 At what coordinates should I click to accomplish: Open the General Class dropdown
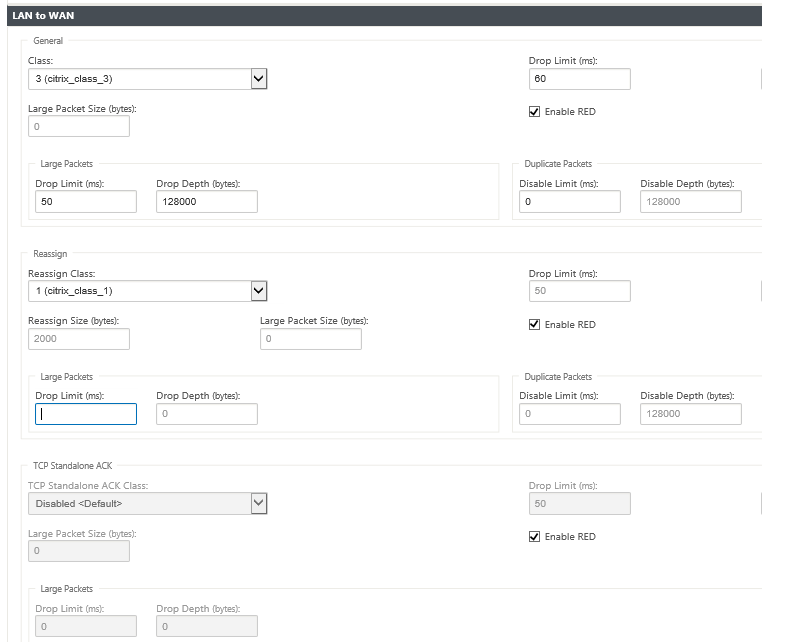(147, 79)
